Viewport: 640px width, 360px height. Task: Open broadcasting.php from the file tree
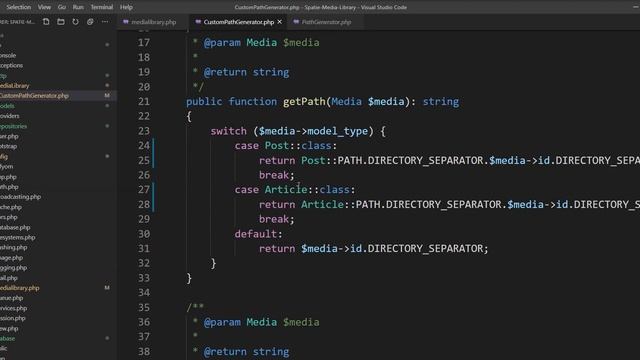20,197
